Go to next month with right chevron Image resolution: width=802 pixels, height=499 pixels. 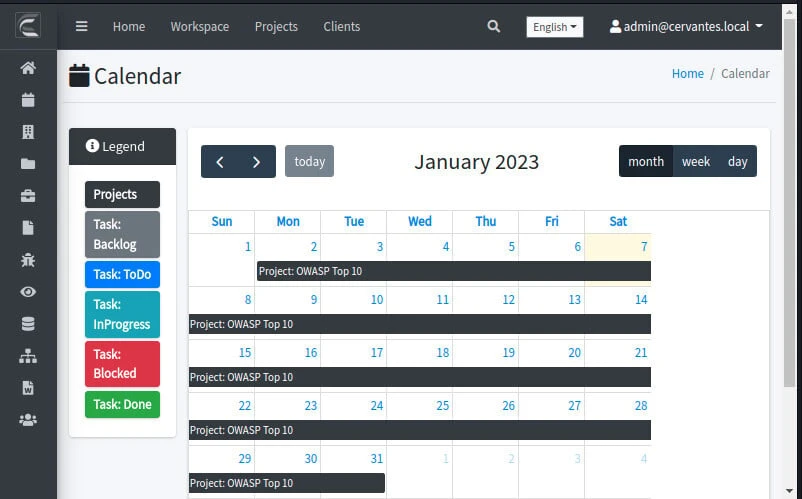(x=256, y=162)
